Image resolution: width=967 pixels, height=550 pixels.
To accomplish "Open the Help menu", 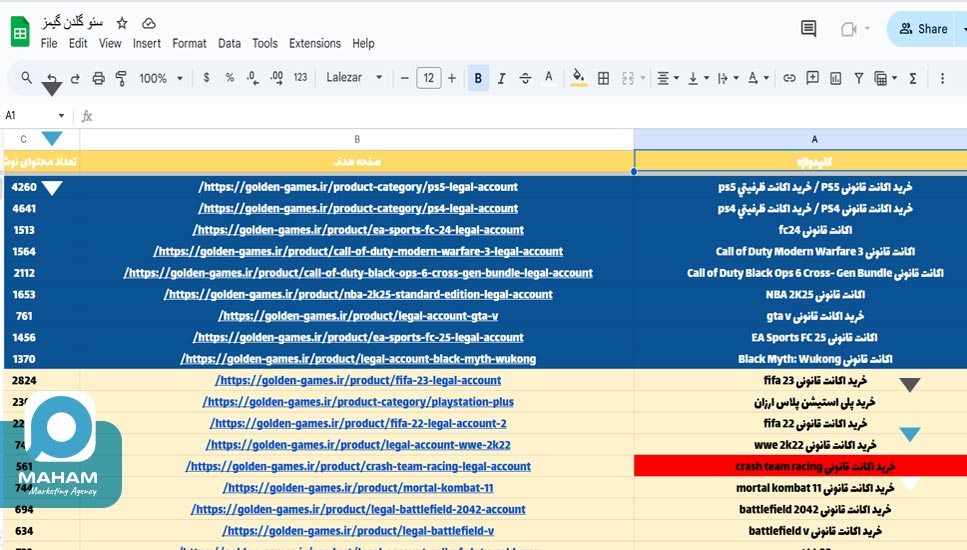I will point(363,43).
